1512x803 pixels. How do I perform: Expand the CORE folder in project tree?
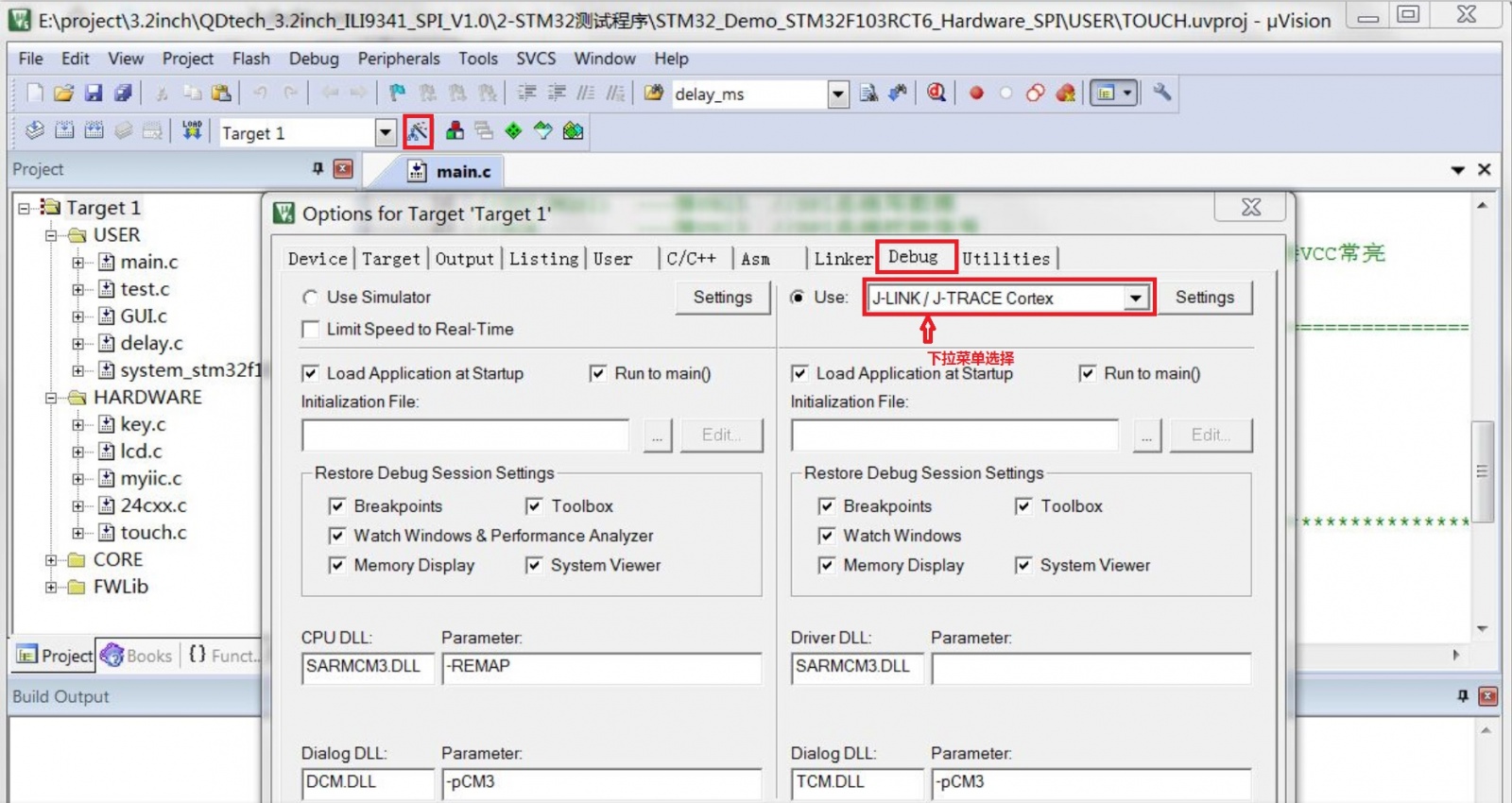click(x=51, y=560)
